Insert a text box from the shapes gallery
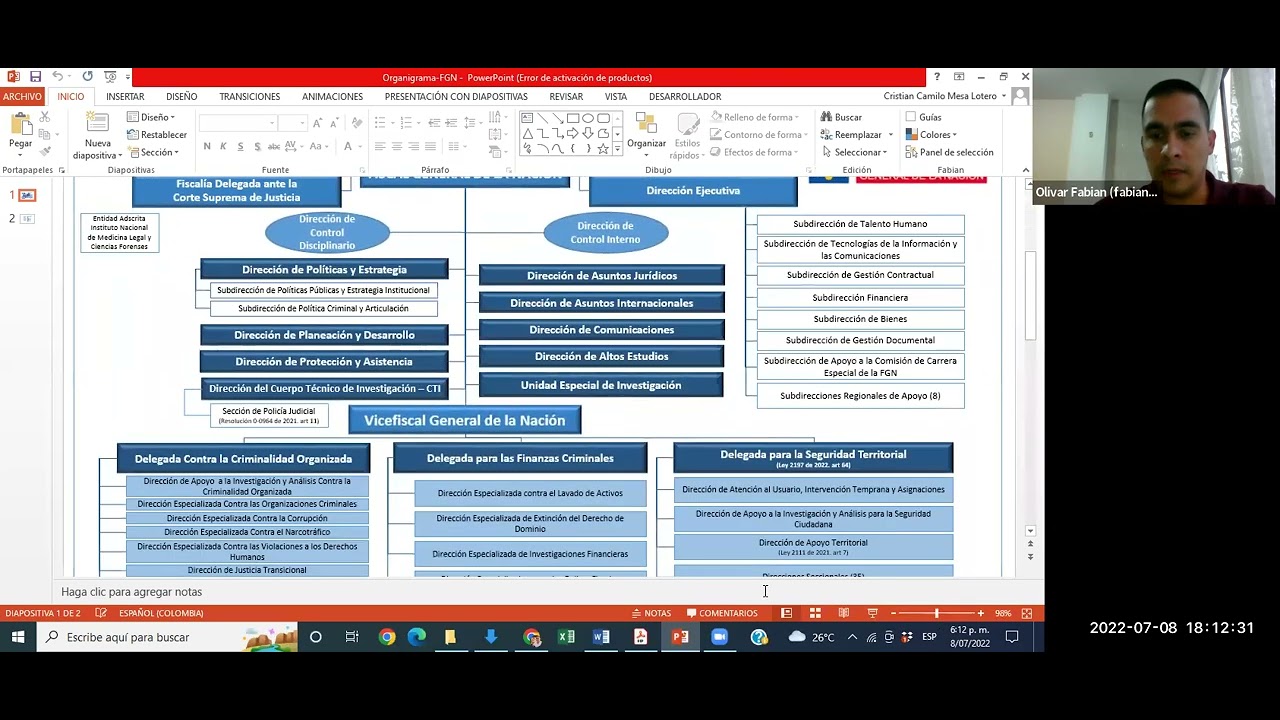1280x720 pixels. pyautogui.click(x=527, y=118)
